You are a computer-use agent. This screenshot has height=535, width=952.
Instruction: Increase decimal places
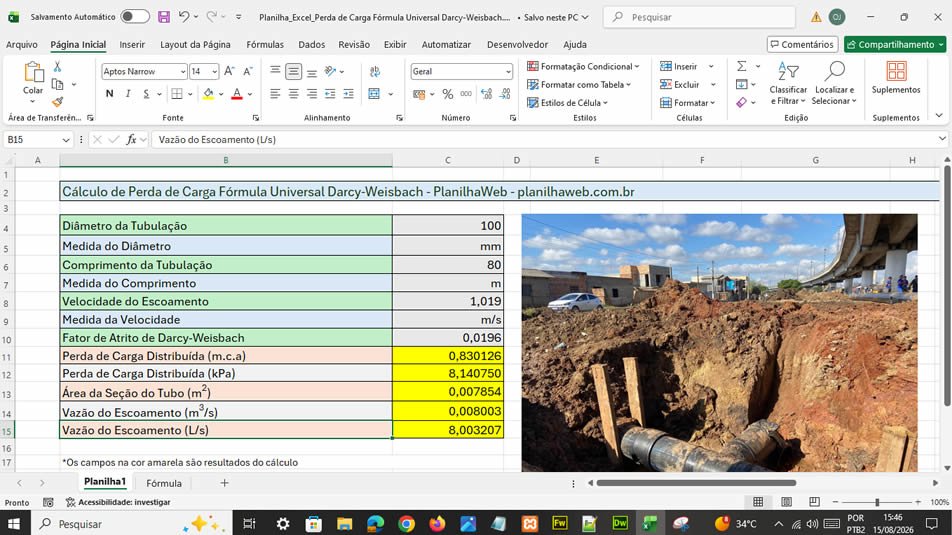coord(486,94)
